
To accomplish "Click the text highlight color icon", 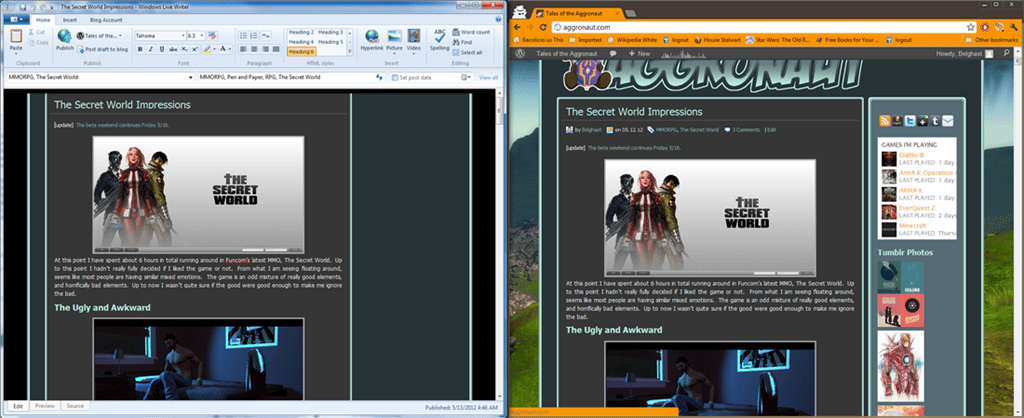I will point(207,49).
